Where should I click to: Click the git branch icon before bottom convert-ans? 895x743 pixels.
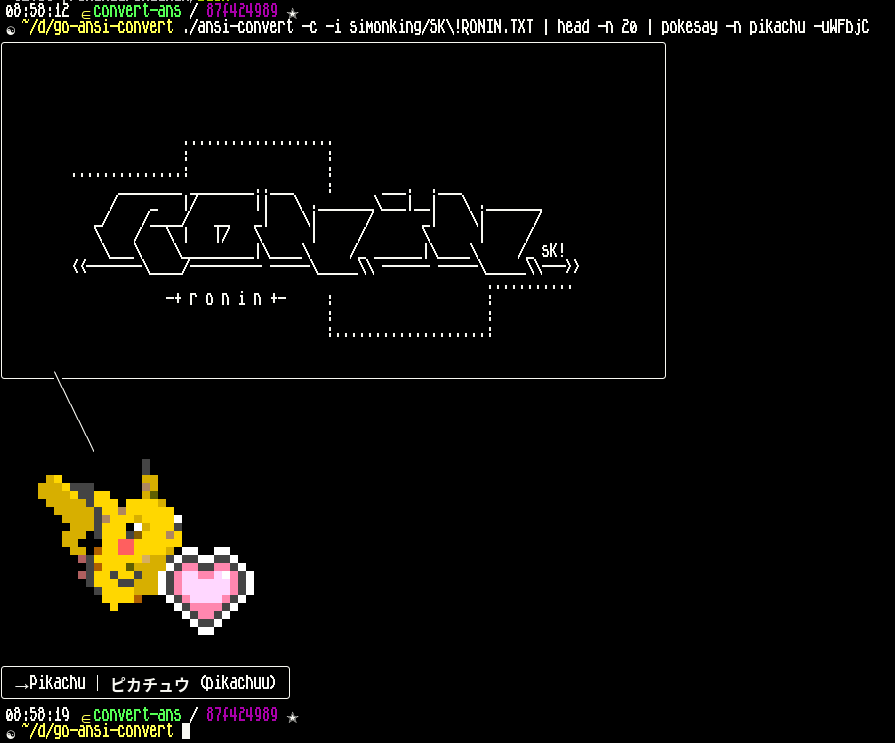[86, 716]
